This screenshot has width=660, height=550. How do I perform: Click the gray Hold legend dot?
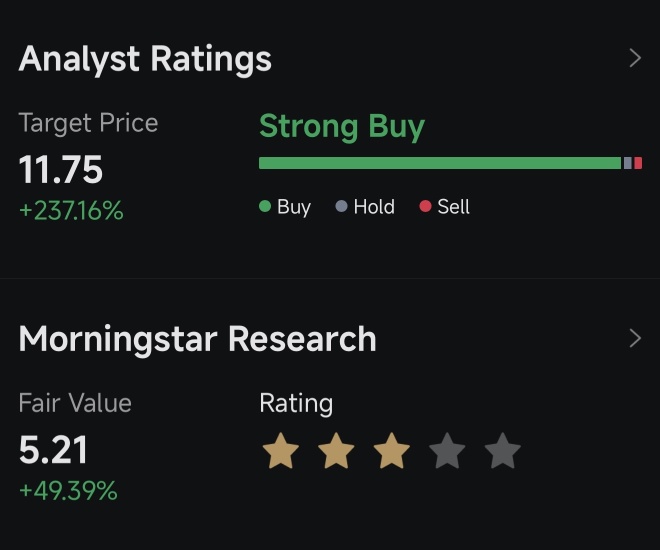(341, 207)
